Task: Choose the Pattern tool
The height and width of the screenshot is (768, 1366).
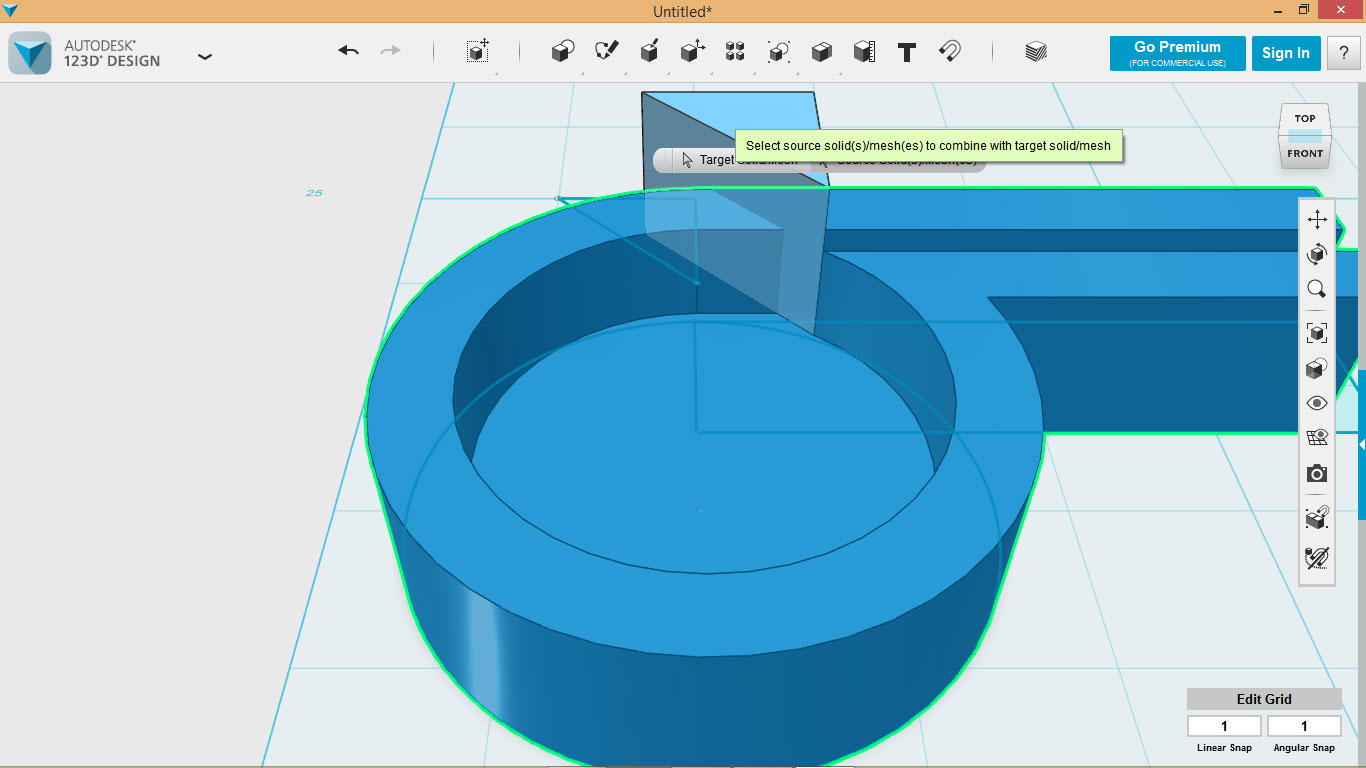Action: coord(735,52)
